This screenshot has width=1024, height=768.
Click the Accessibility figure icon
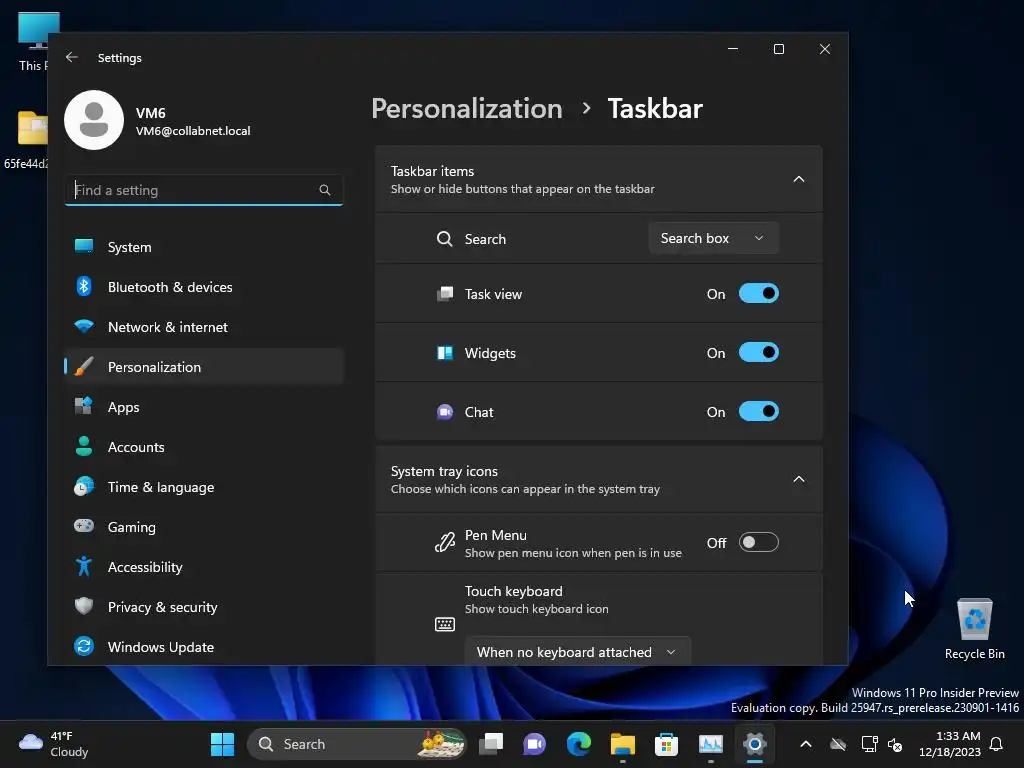click(84, 566)
